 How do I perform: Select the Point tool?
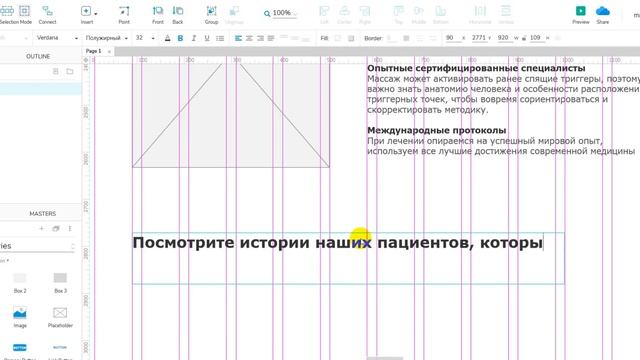[124, 14]
